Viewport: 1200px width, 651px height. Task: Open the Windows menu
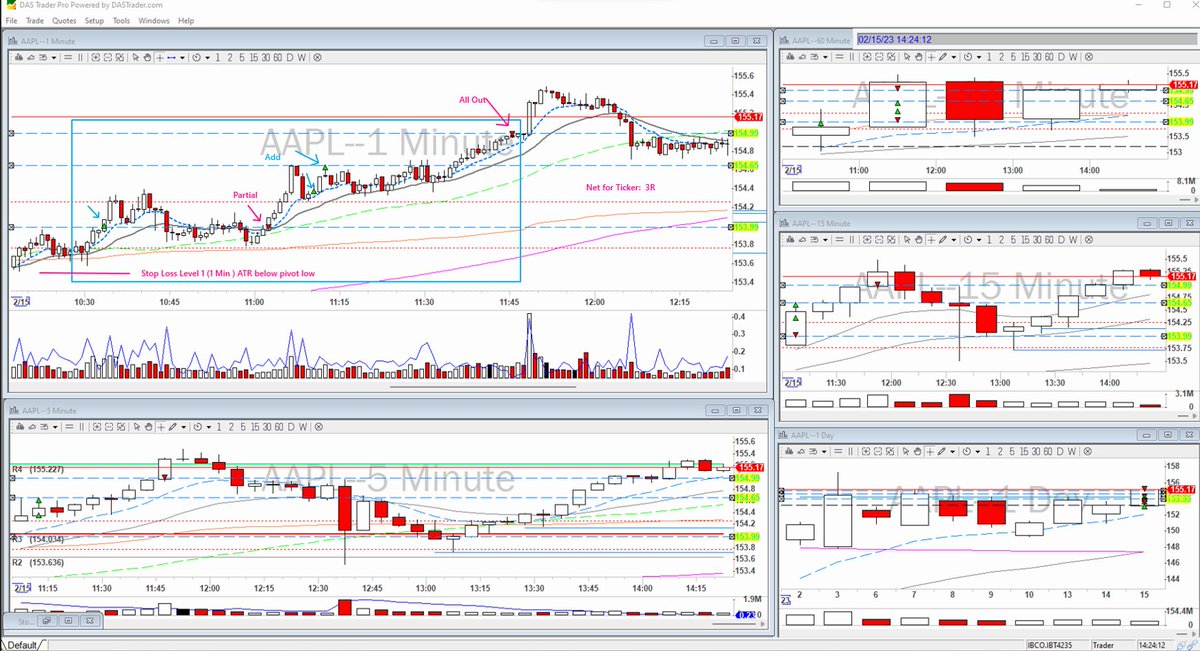154,20
